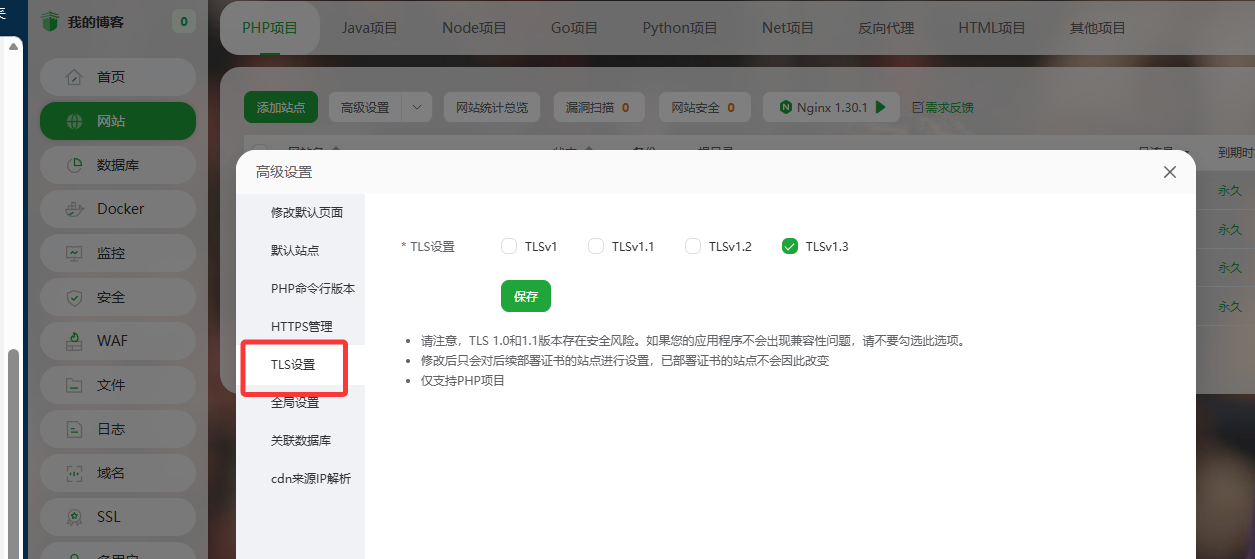Click the certificate icon beside SSL
The image size is (1255, 559).
(74, 517)
